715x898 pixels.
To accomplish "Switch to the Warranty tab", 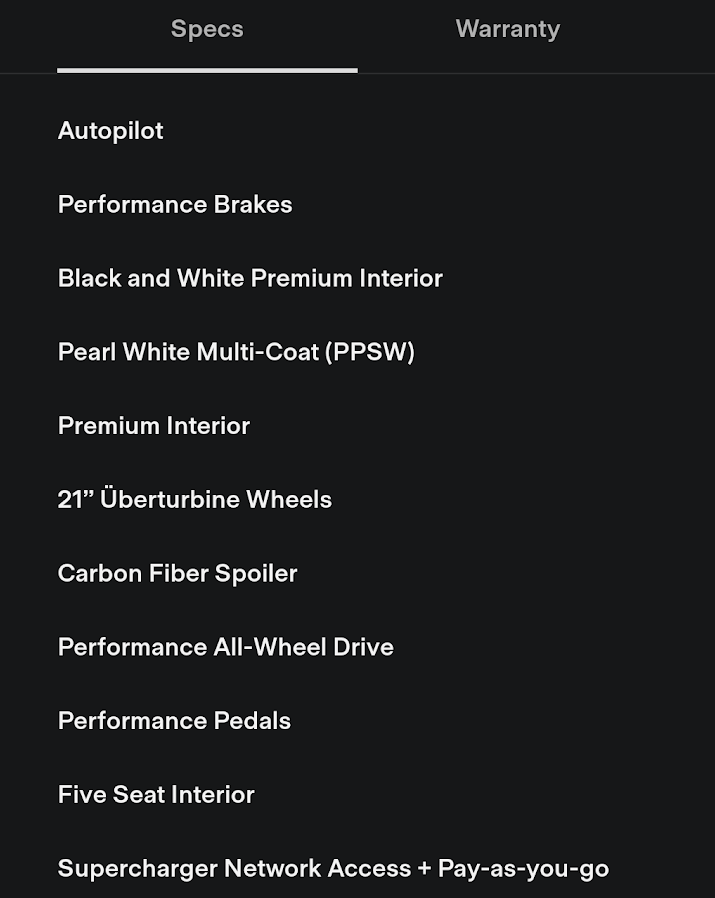I will 507,30.
